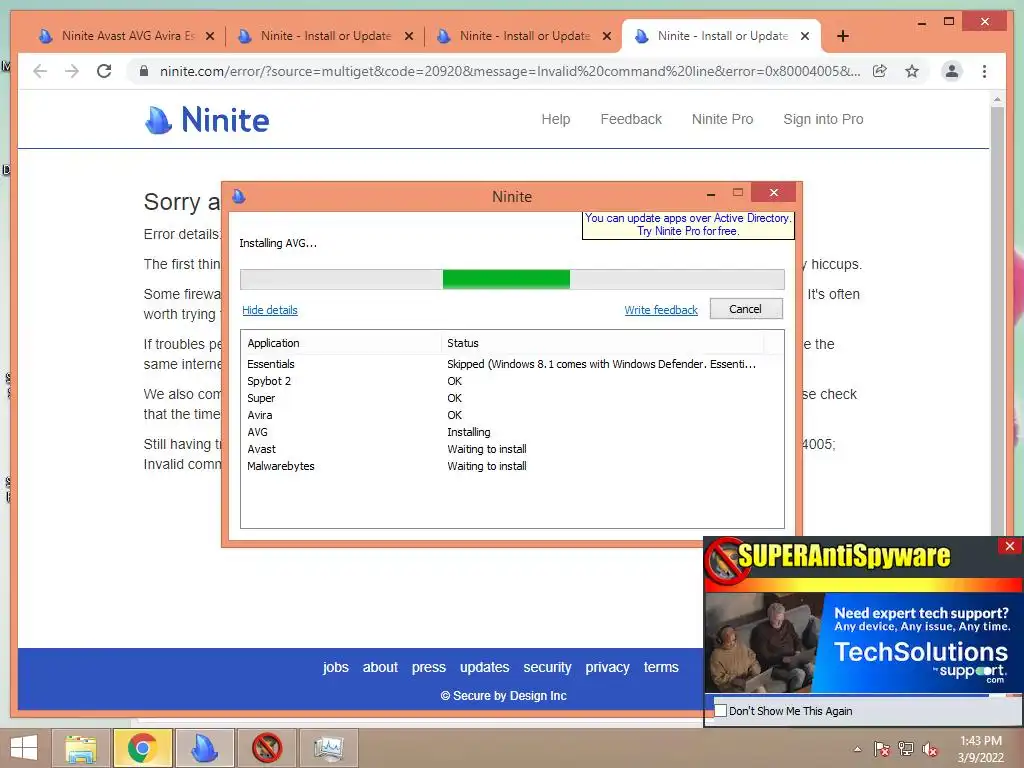Check Don't Show Me This Again

(721, 711)
